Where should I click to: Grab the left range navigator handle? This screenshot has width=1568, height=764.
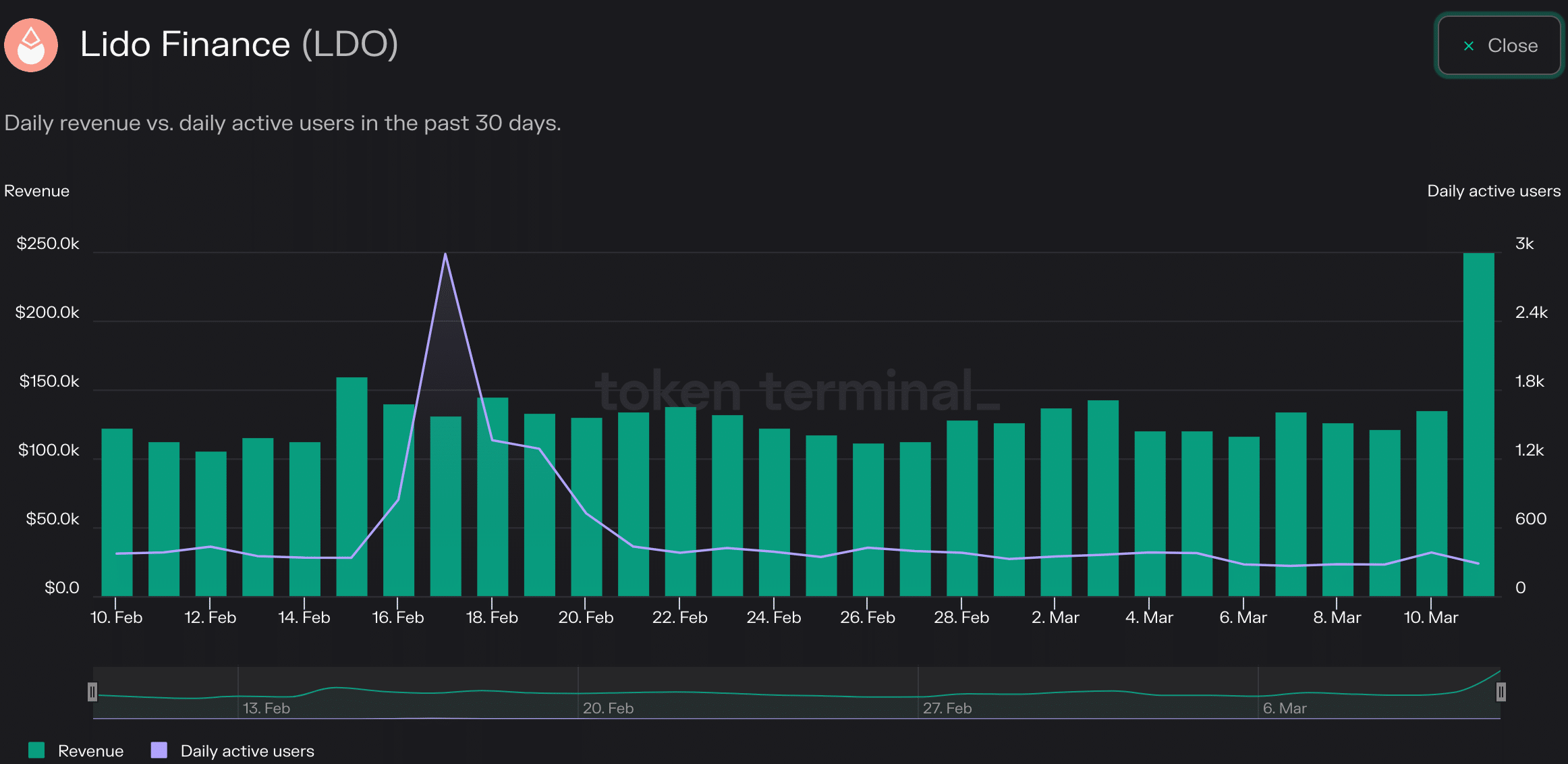(x=92, y=692)
